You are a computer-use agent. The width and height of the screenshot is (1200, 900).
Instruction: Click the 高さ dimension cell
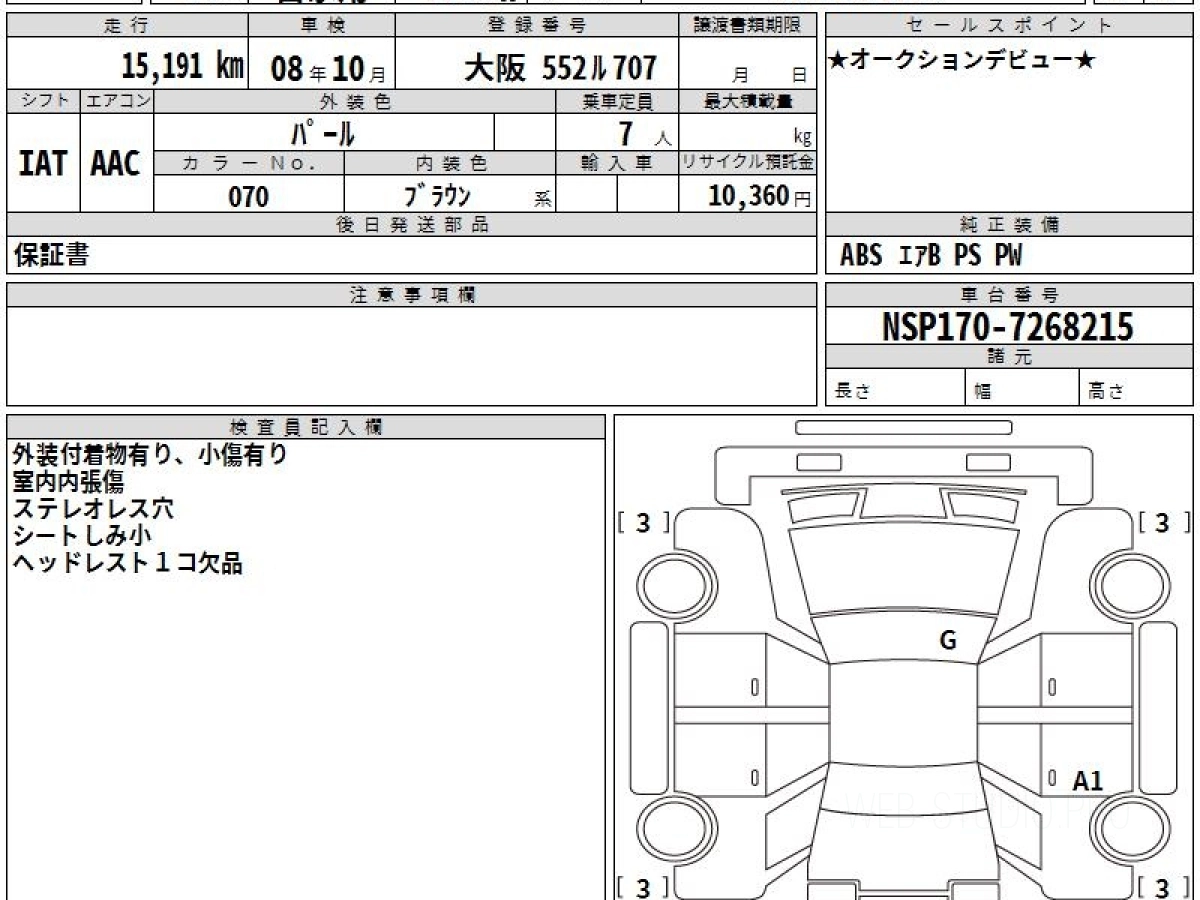click(x=1137, y=388)
